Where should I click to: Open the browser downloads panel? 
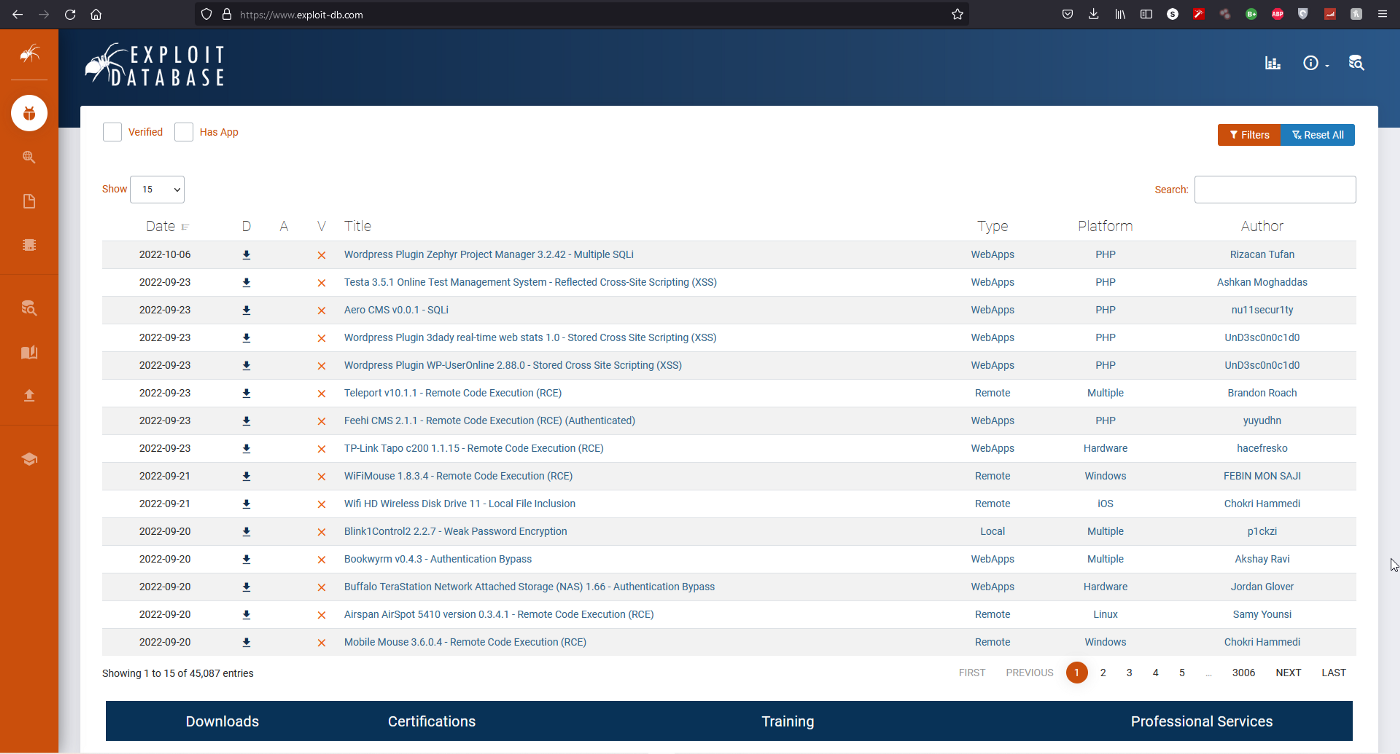click(x=1093, y=14)
